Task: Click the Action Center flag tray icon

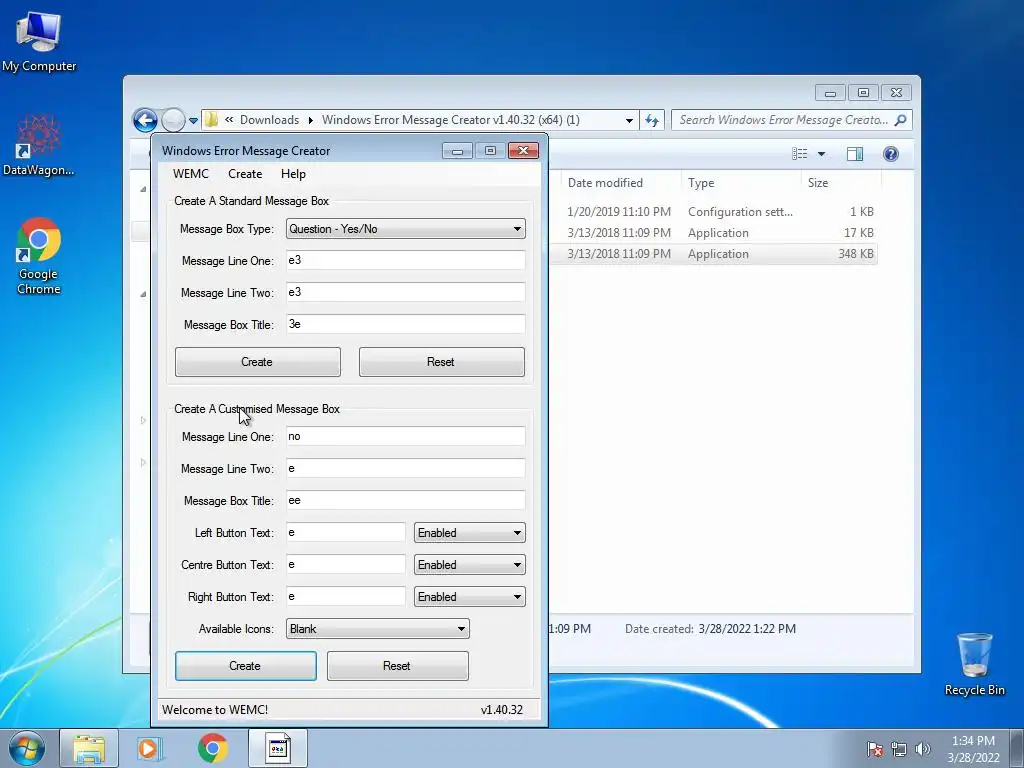Action: point(875,749)
